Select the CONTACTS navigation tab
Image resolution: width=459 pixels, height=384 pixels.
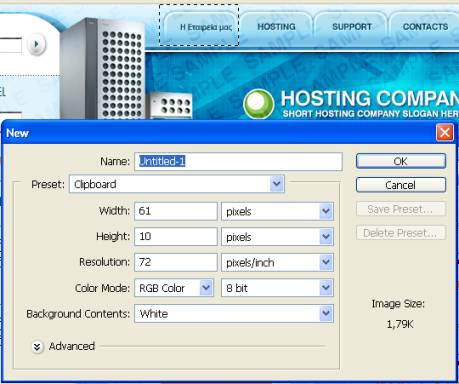[x=425, y=28]
